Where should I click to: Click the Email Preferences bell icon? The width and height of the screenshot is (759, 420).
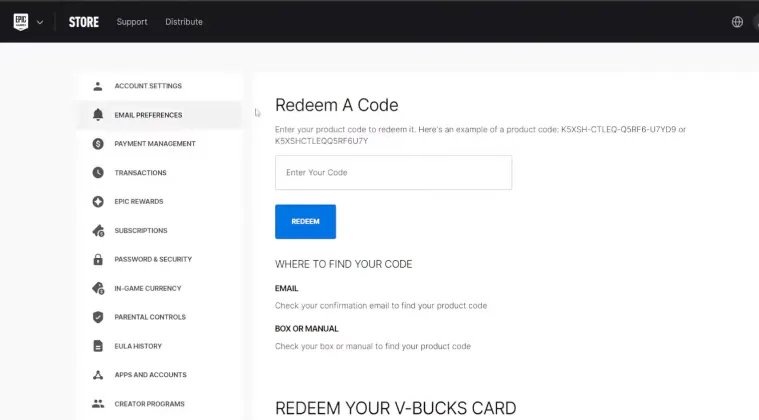[x=98, y=115]
